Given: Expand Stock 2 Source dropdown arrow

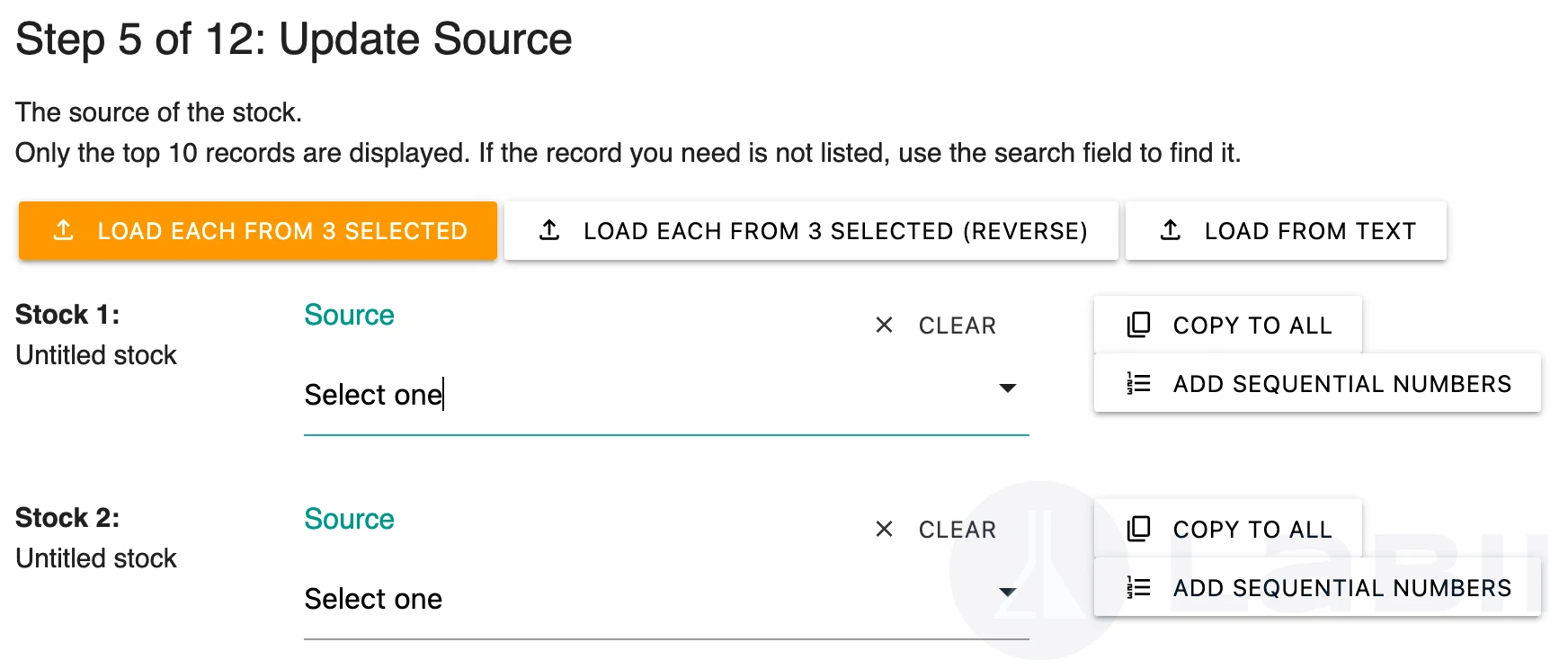Looking at the screenshot, I should 1007,593.
